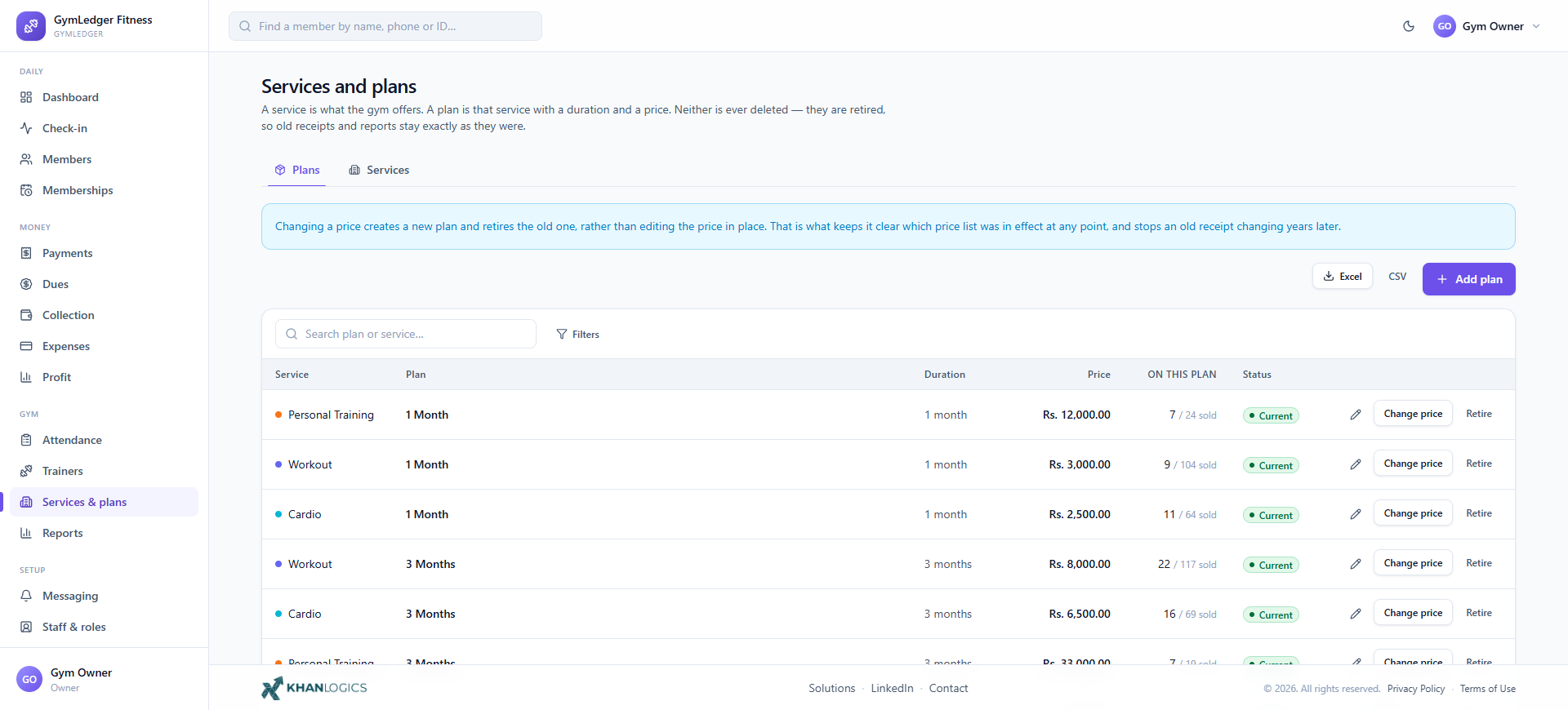This screenshot has width=1568, height=710.
Task: Focus the member search field
Action: pos(385,26)
